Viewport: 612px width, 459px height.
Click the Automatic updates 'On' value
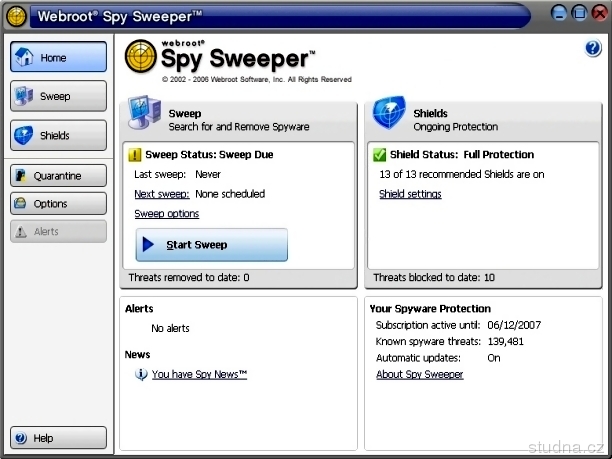click(494, 358)
